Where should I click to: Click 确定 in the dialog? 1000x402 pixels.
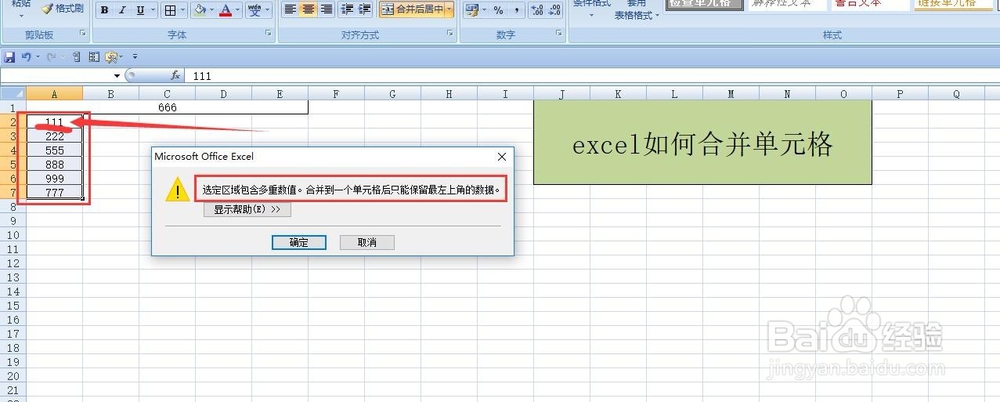pos(298,242)
